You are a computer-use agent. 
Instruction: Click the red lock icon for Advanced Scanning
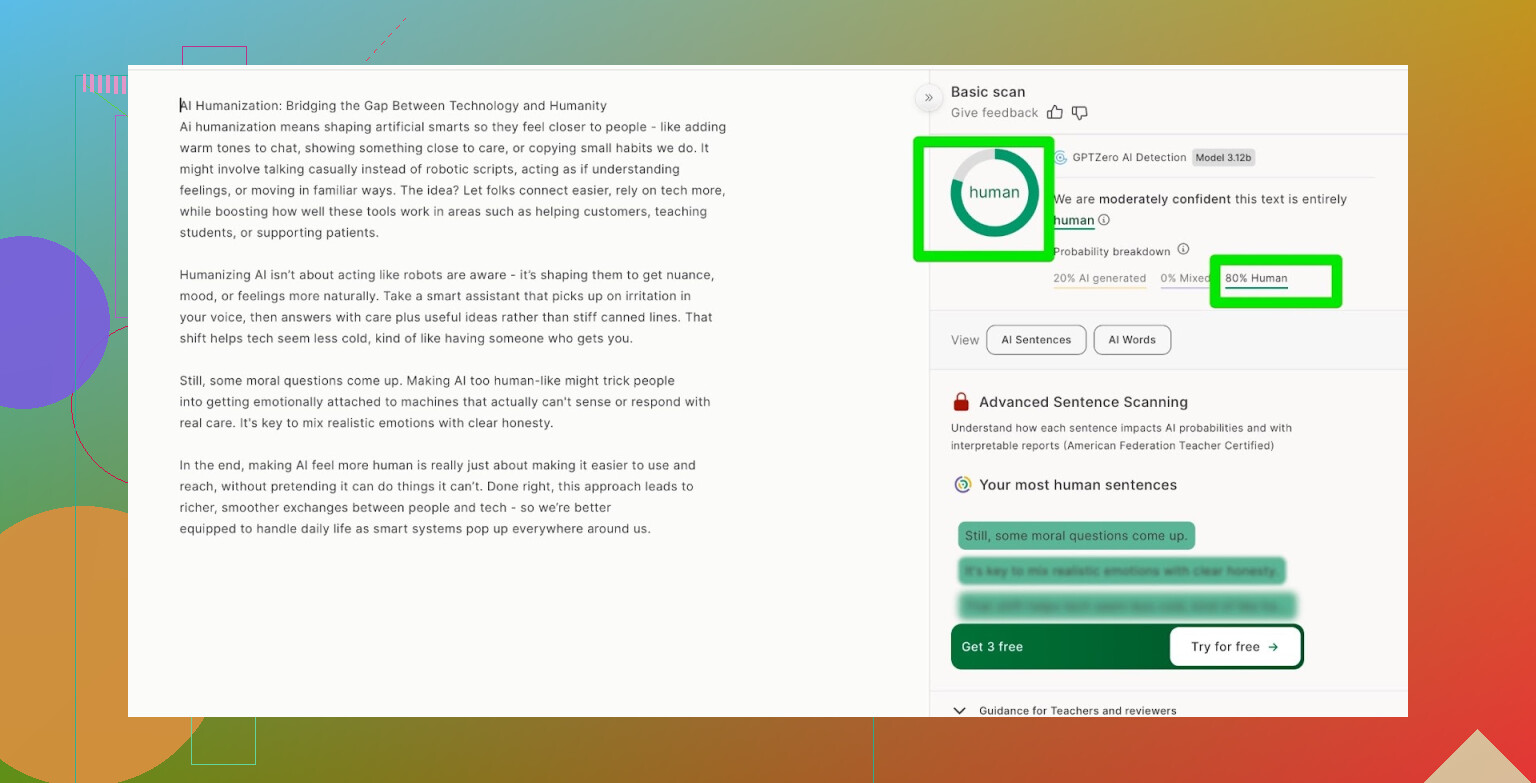961,402
